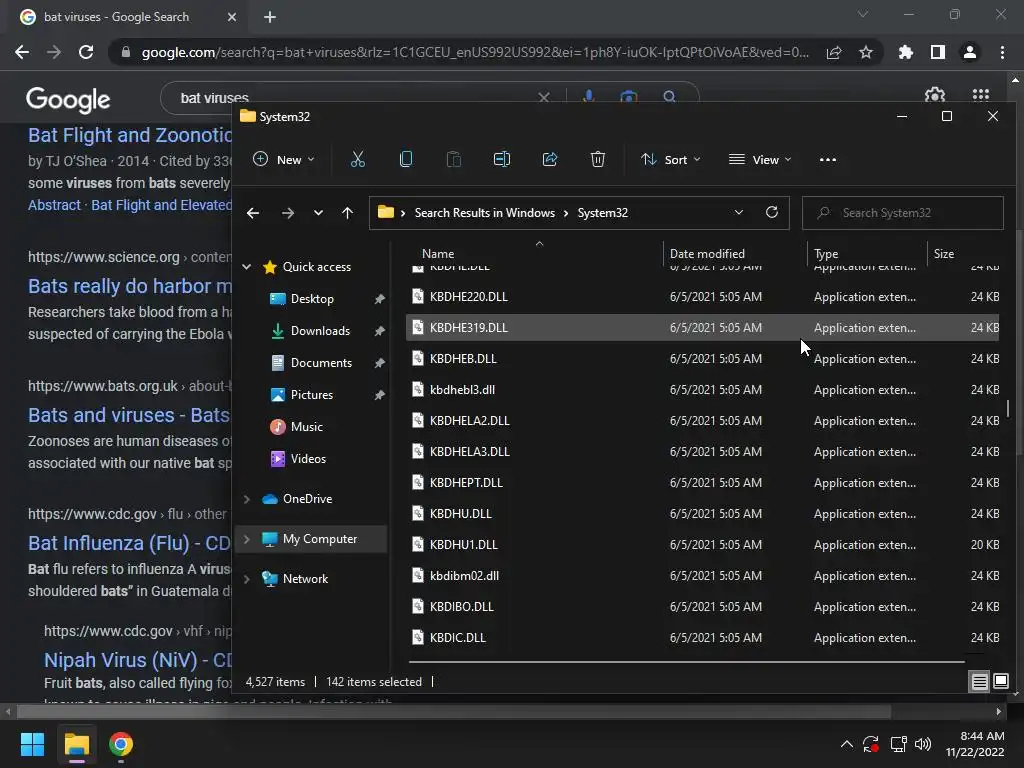Select the KBDHEB.DLL file
The image size is (1024, 768).
pyautogui.click(x=703, y=359)
